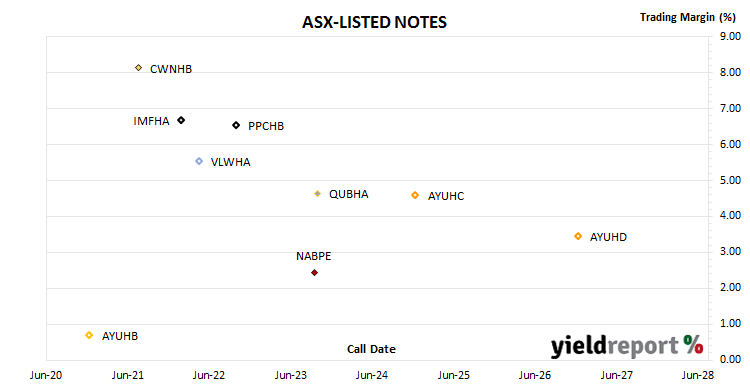Select the VLWHA light blue marker
This screenshot has height=391, width=750.
click(199, 161)
